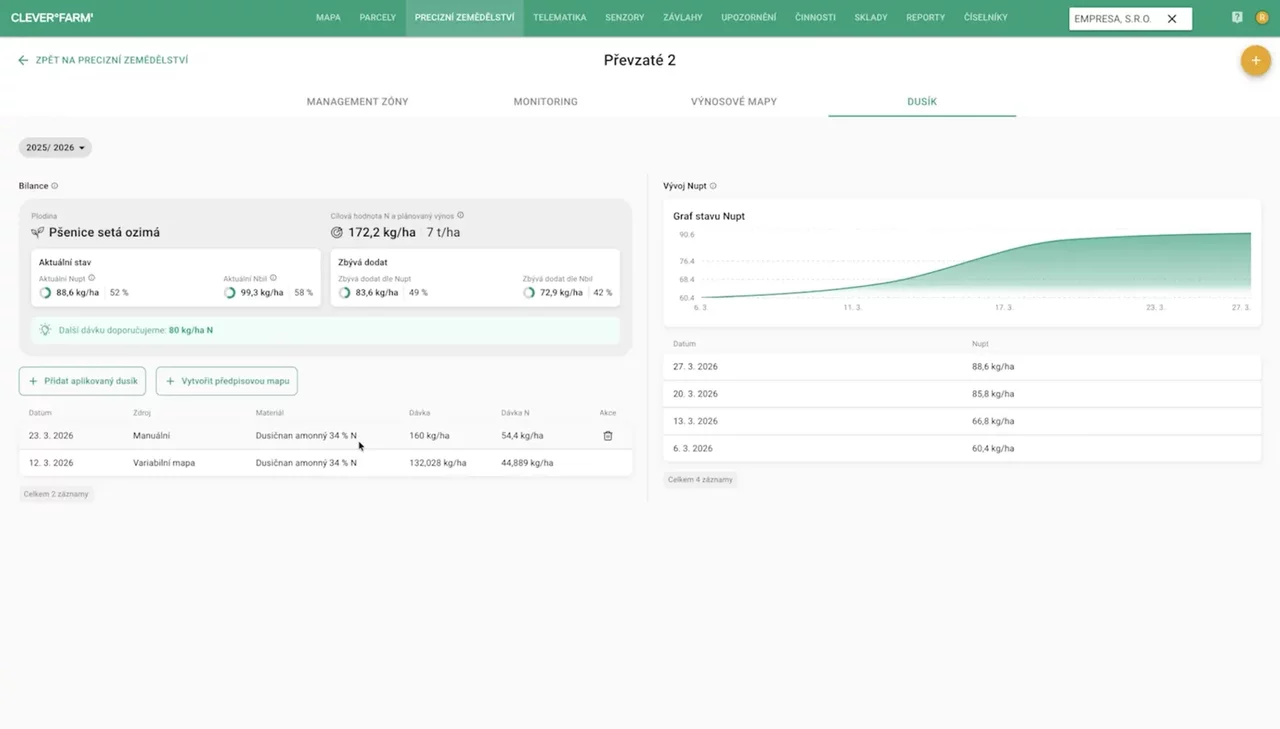The height and width of the screenshot is (729, 1280).
Task: Go to Telematika in top menu
Action: tap(559, 18)
